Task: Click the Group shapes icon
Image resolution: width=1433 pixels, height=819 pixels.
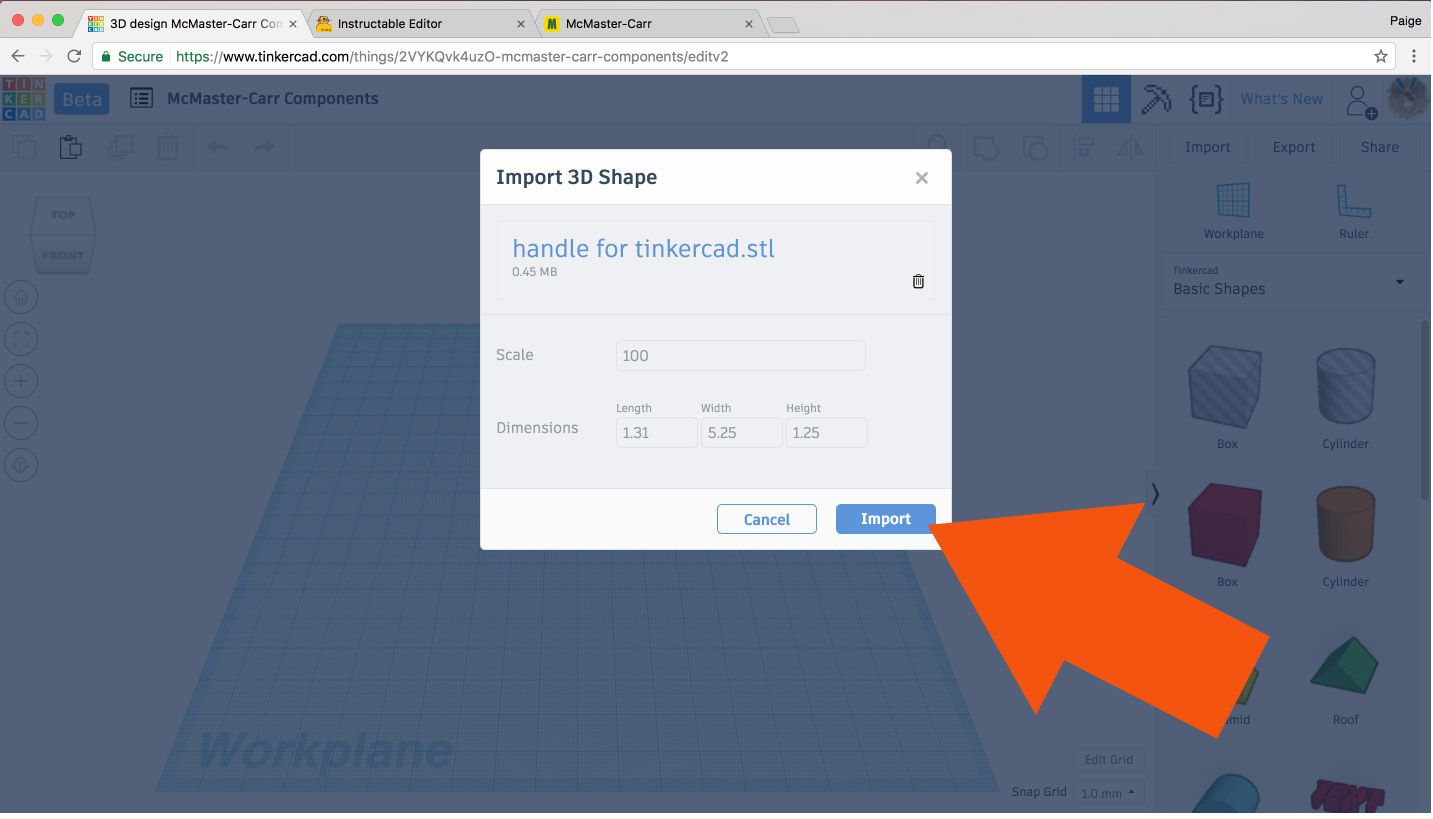Action: point(986,148)
